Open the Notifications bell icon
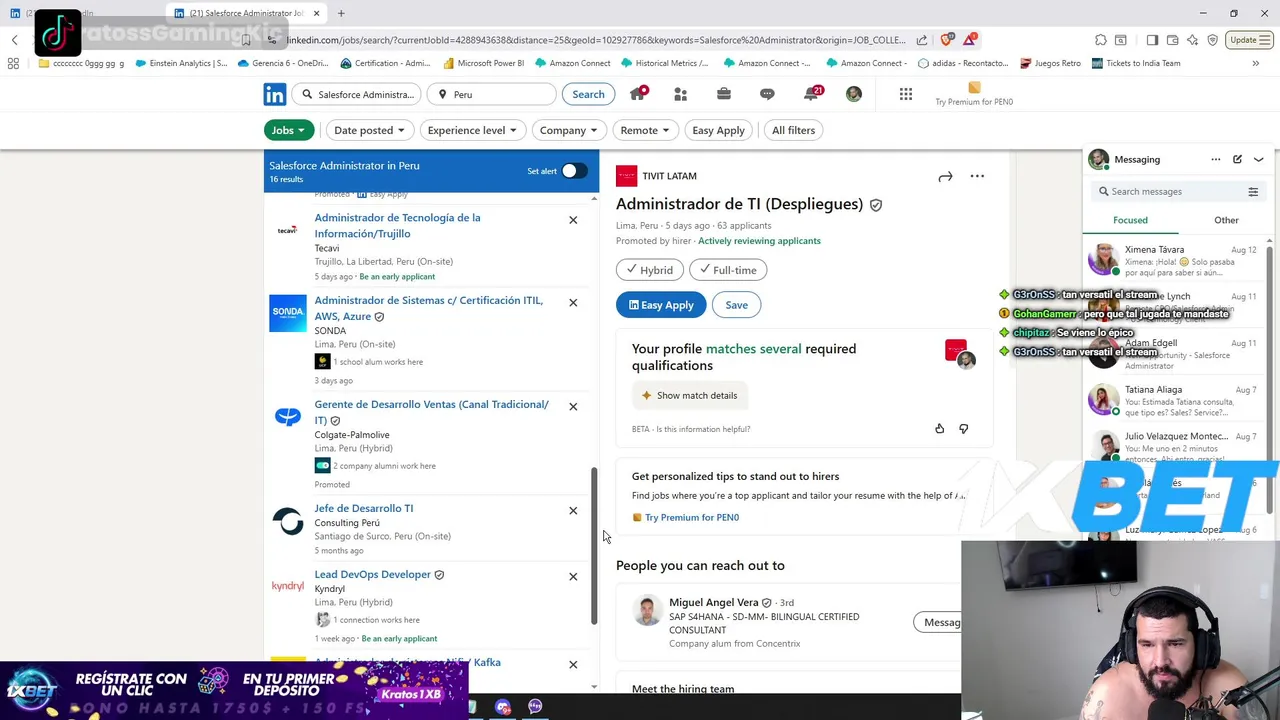Viewport: 1280px width, 720px height. 813,94
